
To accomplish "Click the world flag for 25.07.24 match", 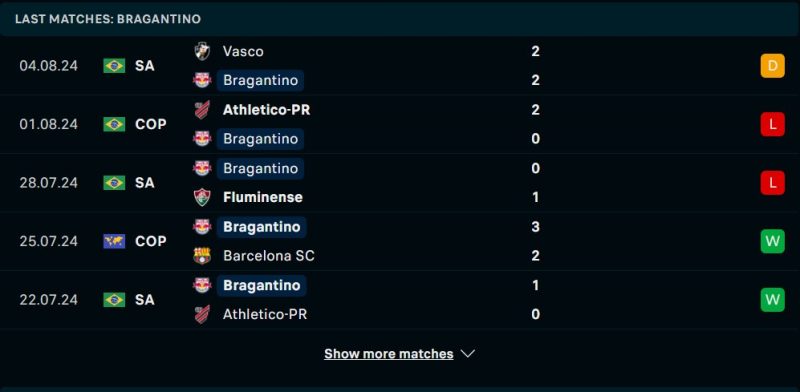I will point(114,241).
